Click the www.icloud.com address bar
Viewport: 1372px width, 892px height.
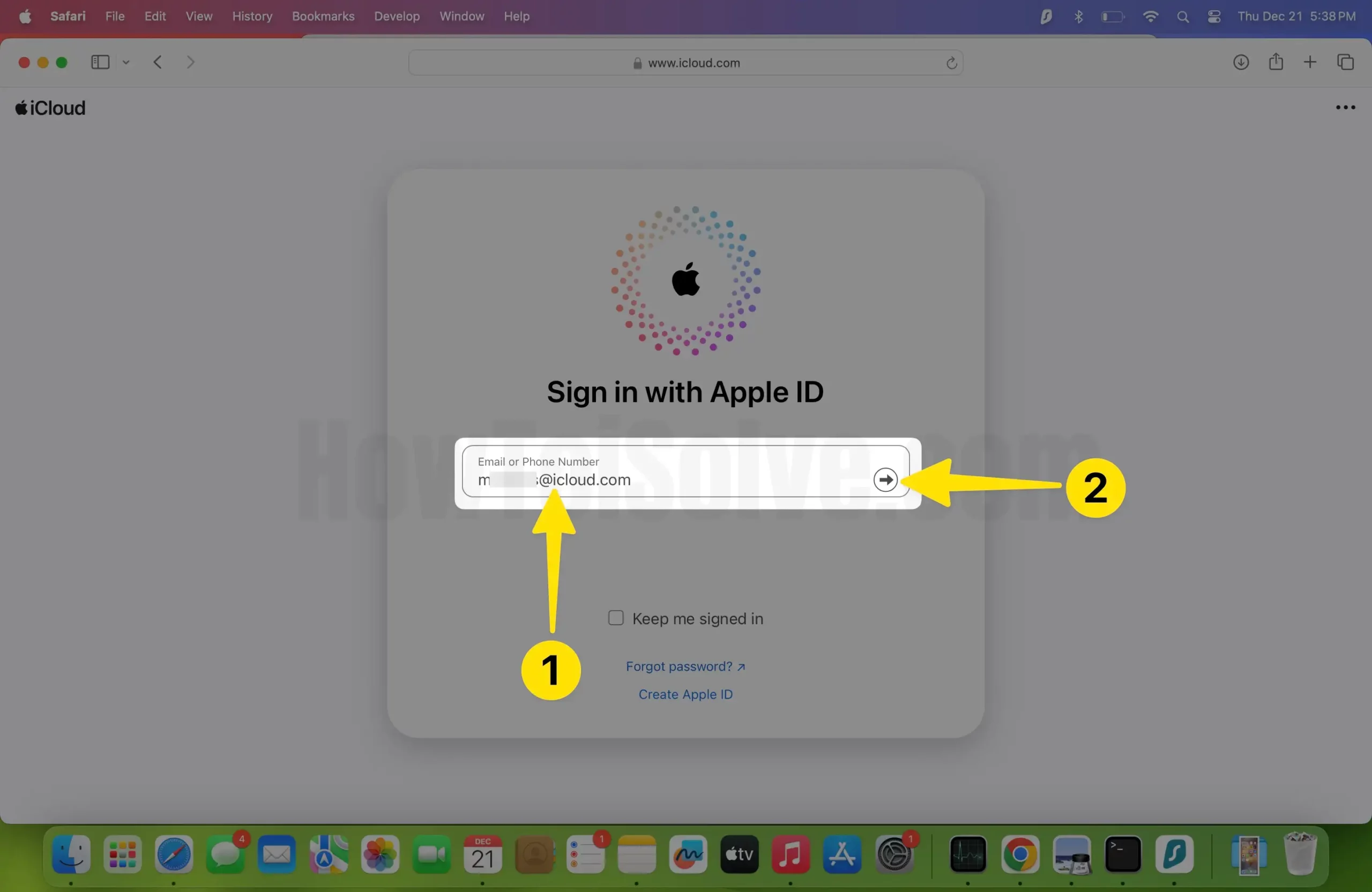pos(685,63)
